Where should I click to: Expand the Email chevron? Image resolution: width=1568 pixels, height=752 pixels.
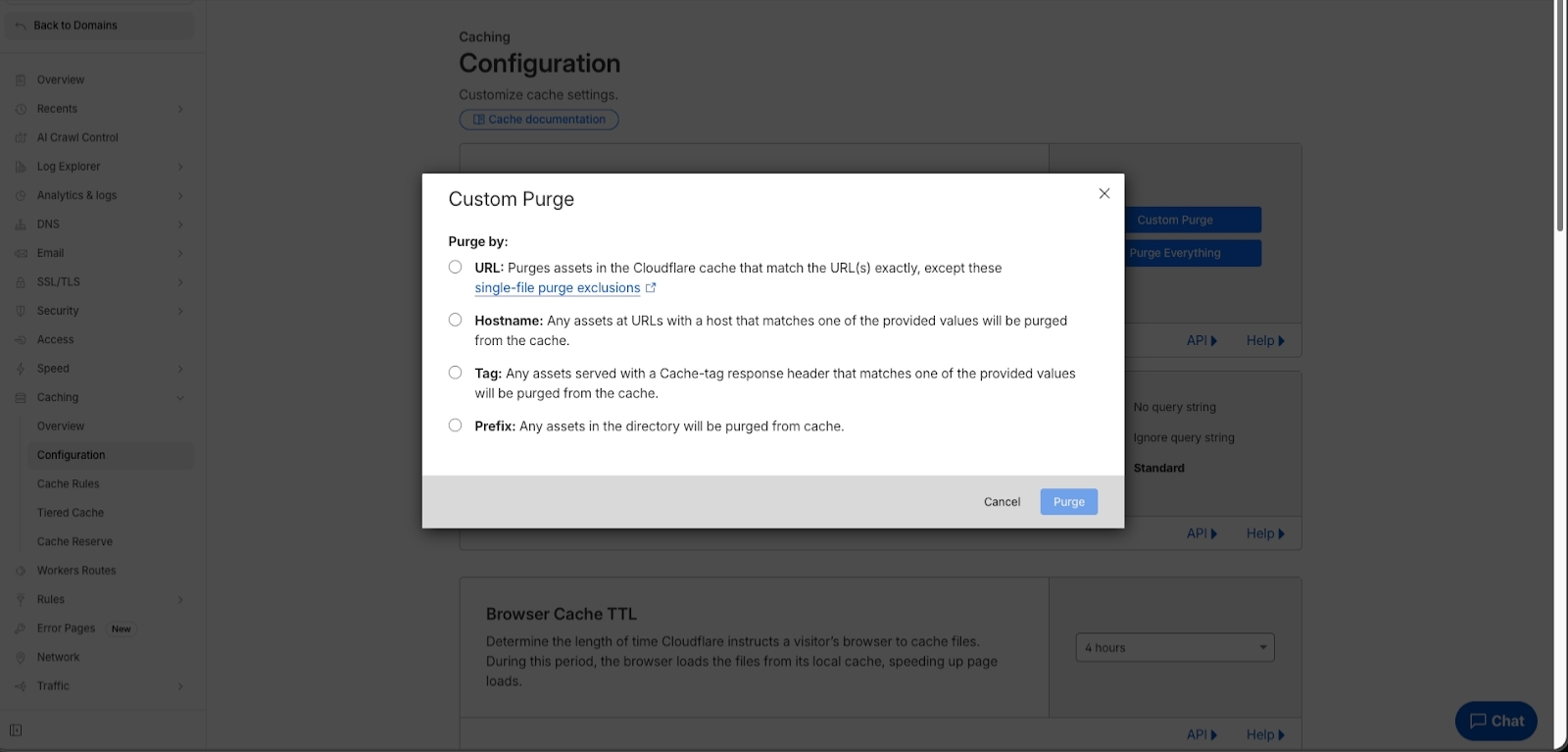click(x=180, y=253)
